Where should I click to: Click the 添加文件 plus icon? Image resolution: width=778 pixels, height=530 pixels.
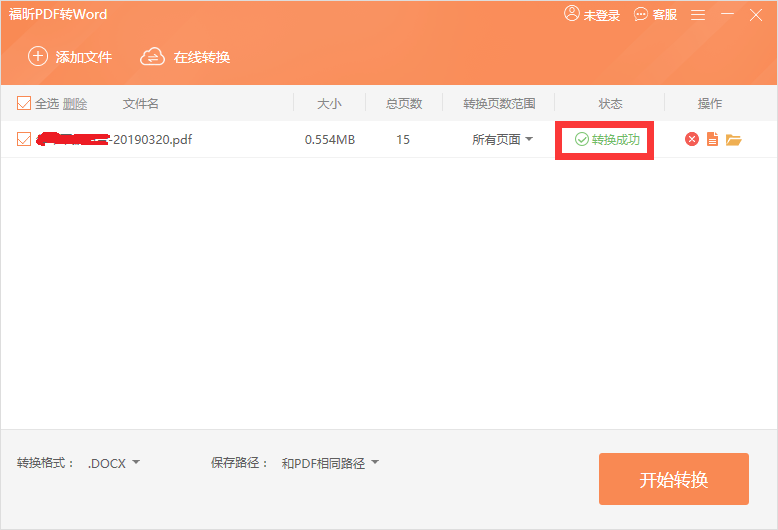click(x=38, y=57)
